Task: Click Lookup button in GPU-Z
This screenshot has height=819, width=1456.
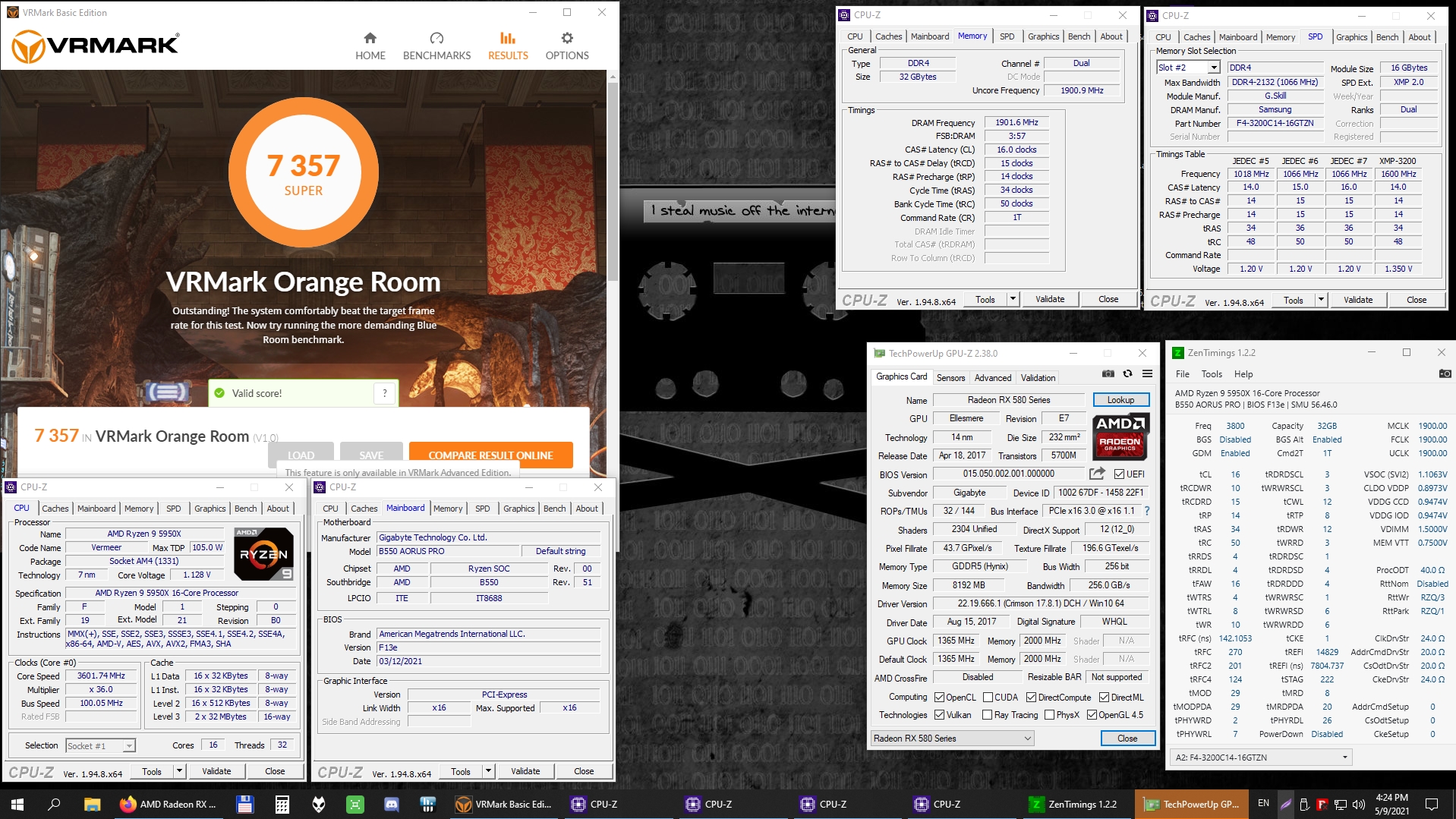Action: click(1120, 400)
